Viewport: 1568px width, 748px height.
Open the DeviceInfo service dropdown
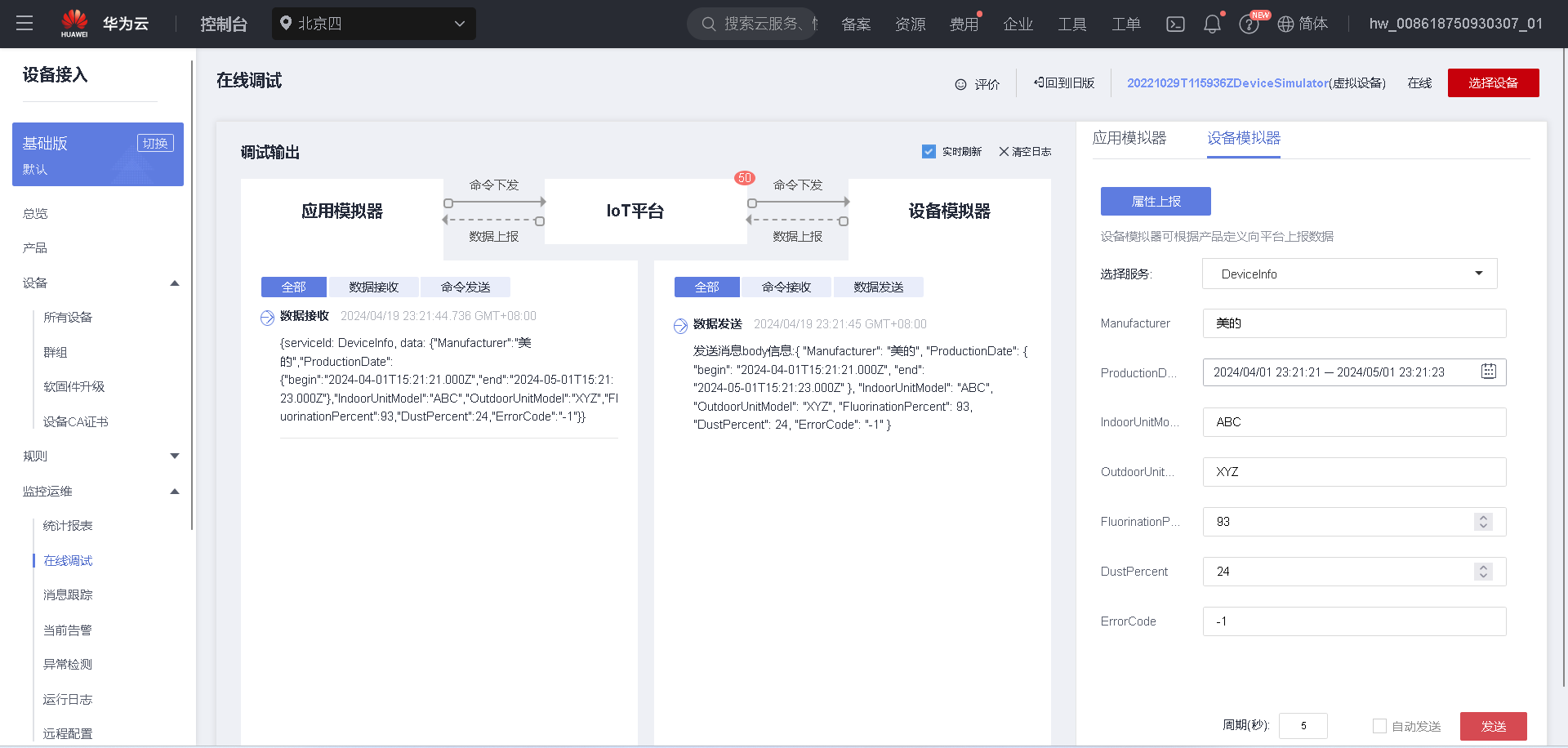(1478, 274)
